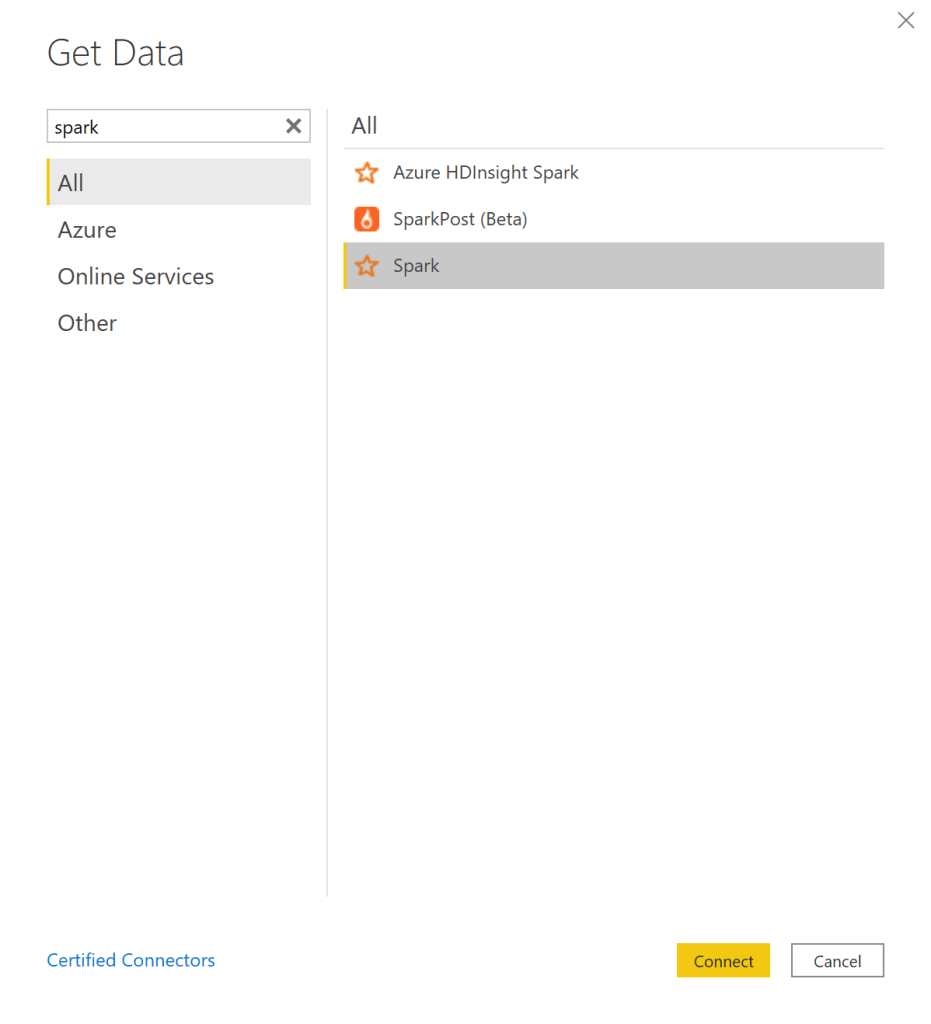Close the Get Data dialog
The width and height of the screenshot is (931, 1024).
[905, 20]
